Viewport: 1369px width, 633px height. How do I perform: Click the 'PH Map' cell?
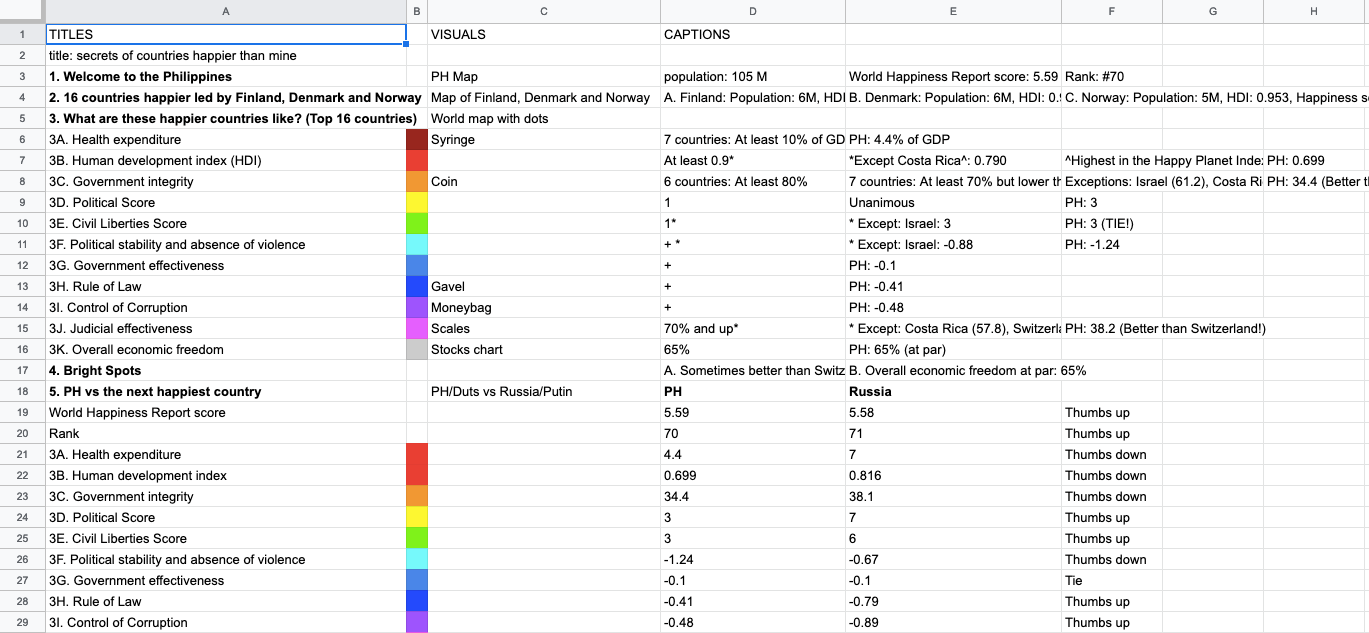coord(543,76)
